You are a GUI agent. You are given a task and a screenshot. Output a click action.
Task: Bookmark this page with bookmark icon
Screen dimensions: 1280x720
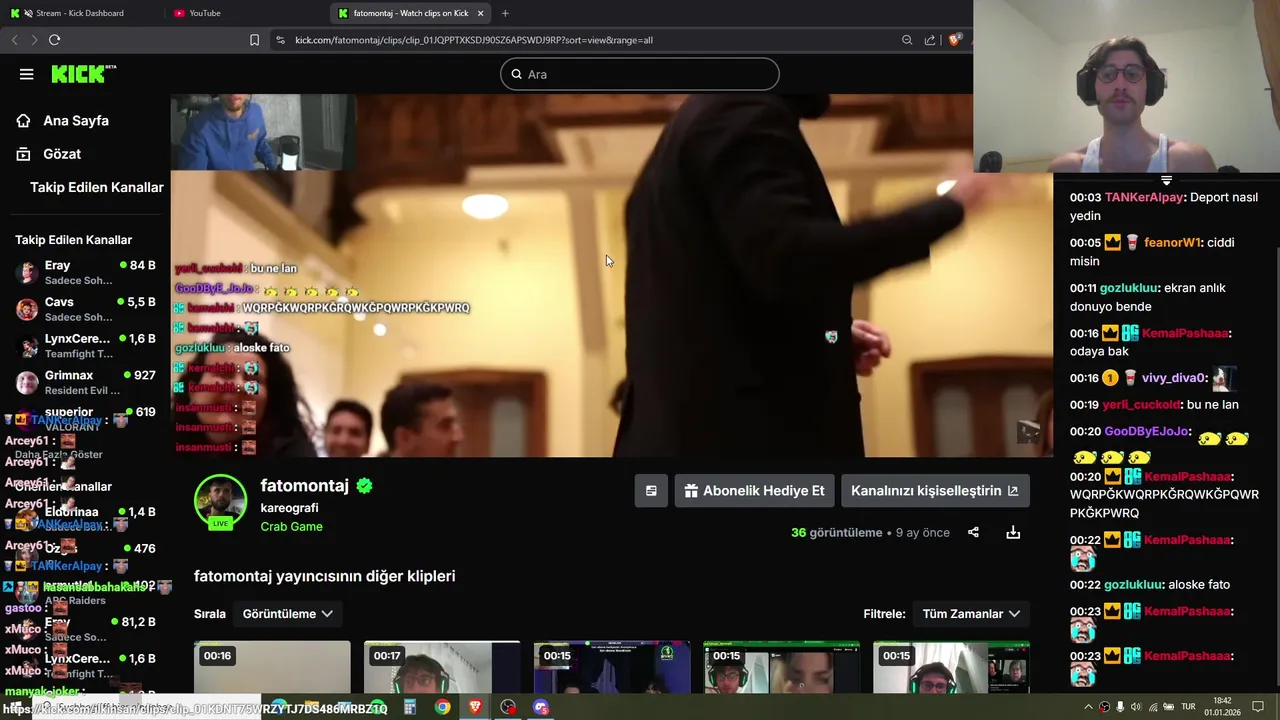pos(254,40)
